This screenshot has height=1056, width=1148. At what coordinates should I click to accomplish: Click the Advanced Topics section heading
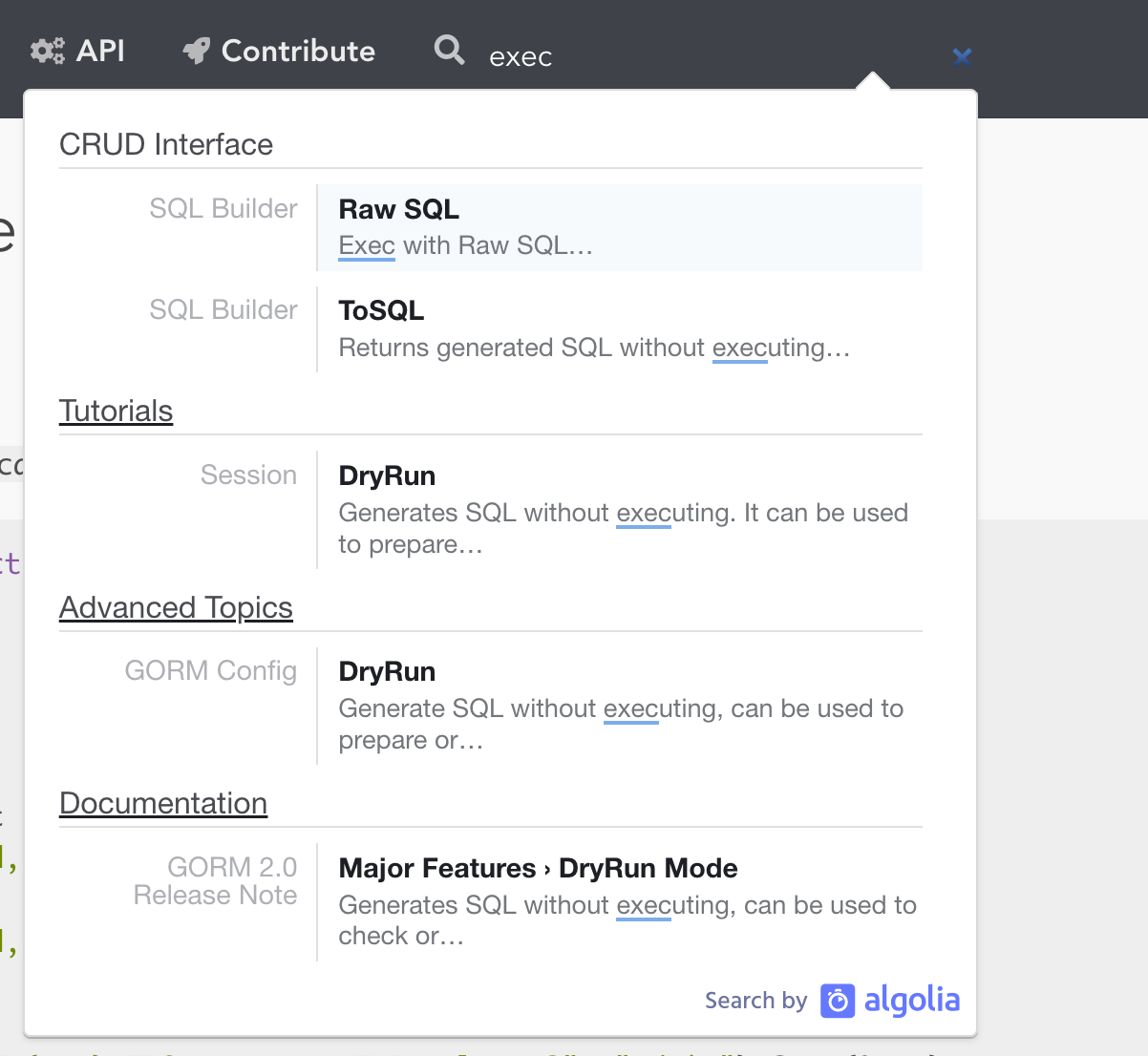pyautogui.click(x=176, y=608)
